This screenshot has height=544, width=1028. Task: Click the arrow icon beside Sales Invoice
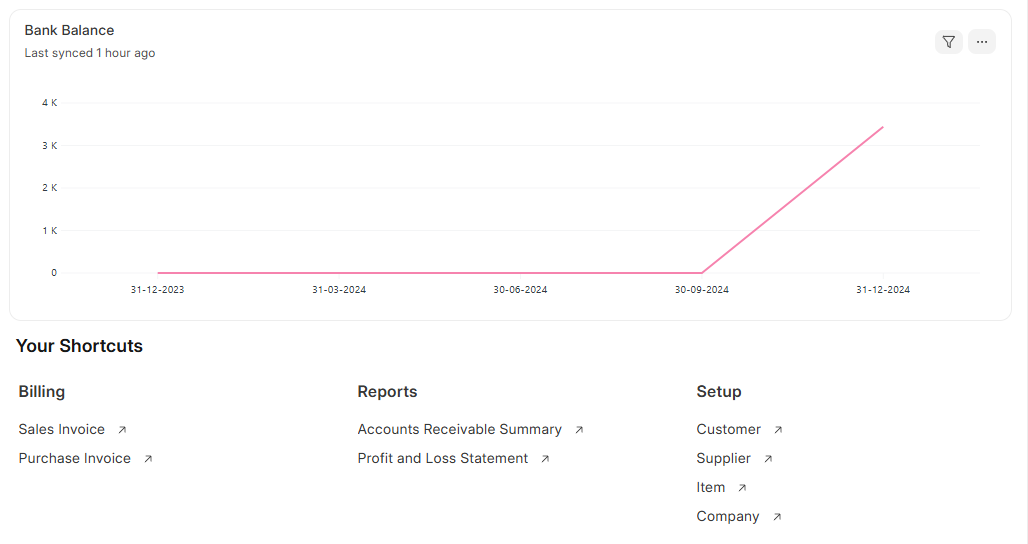122,430
